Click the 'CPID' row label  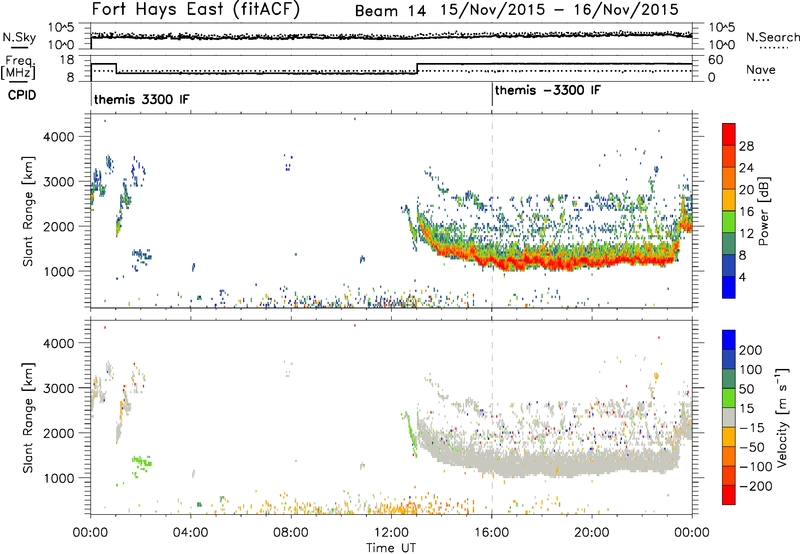22,95
